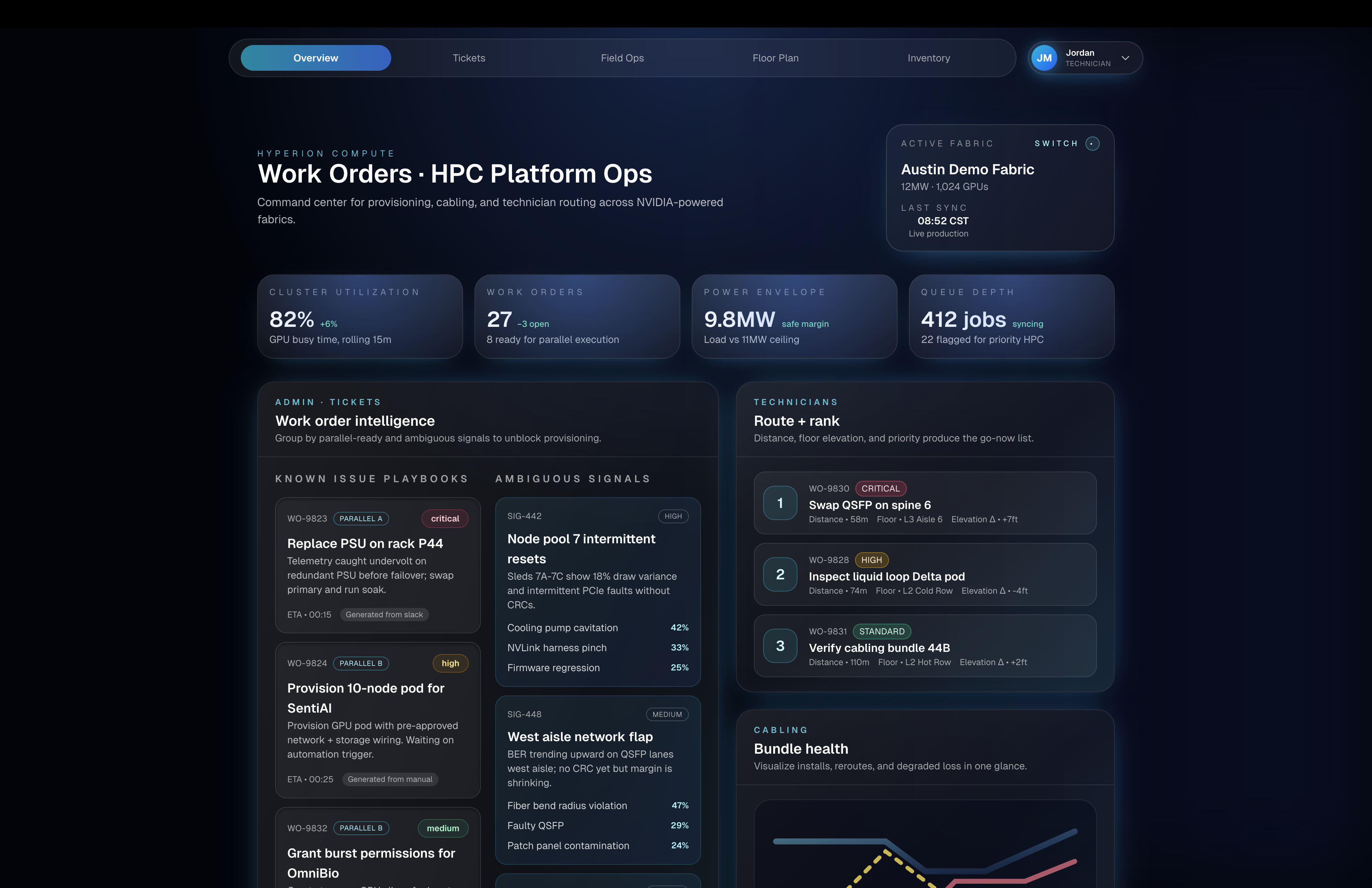This screenshot has width=1372, height=888.
Task: Switch to the Tickets tab
Action: 469,58
